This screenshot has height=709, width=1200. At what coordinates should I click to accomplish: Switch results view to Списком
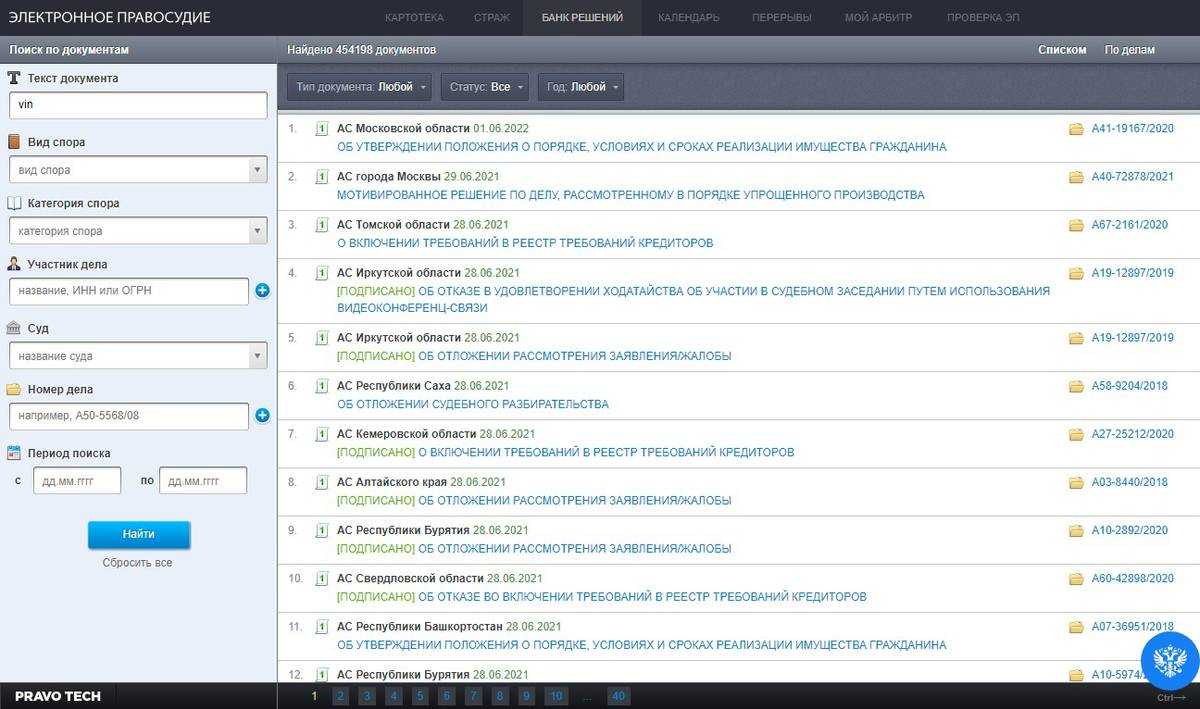1061,50
